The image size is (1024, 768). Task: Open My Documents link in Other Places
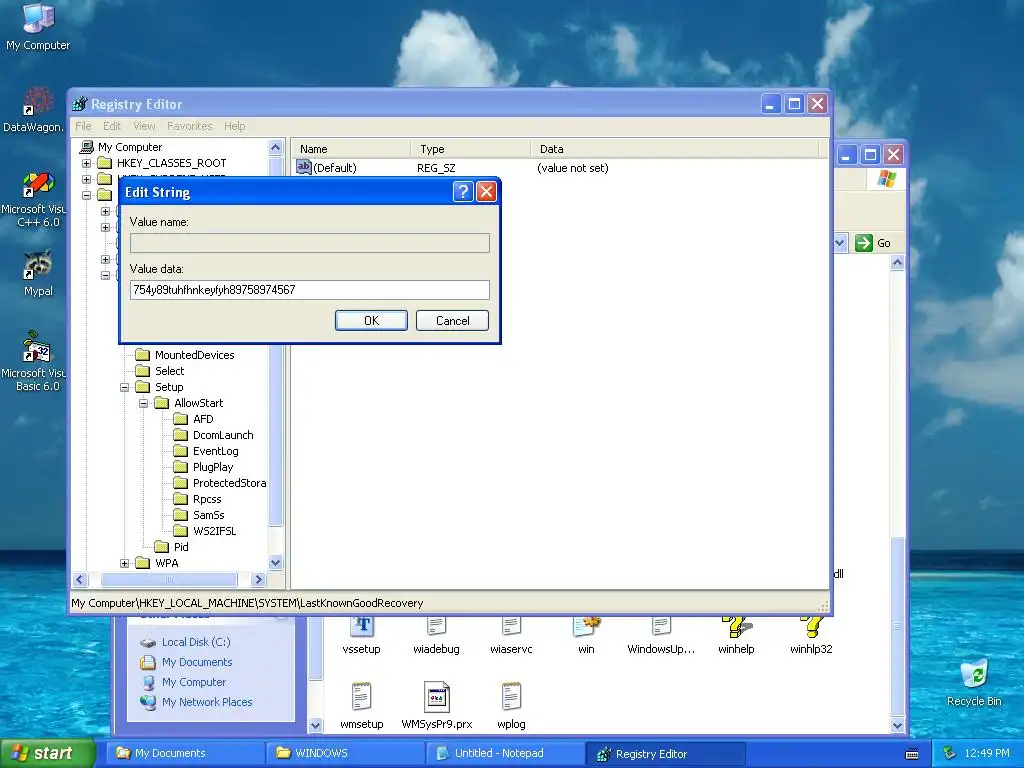[197, 662]
